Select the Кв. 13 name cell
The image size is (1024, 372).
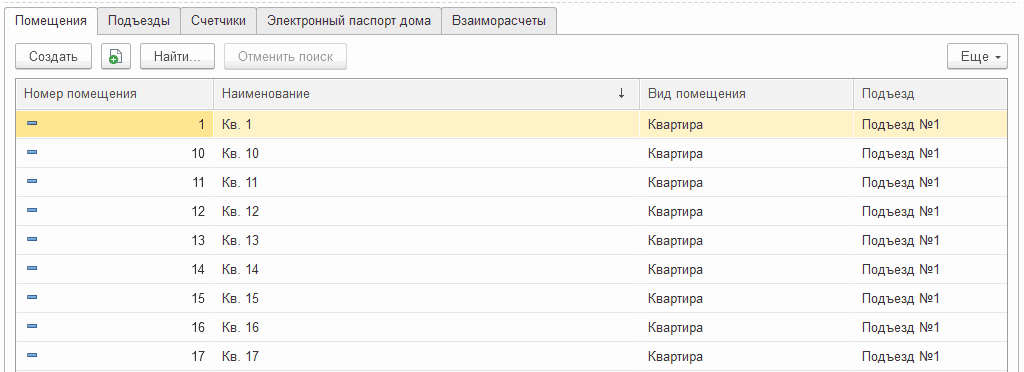click(426, 240)
